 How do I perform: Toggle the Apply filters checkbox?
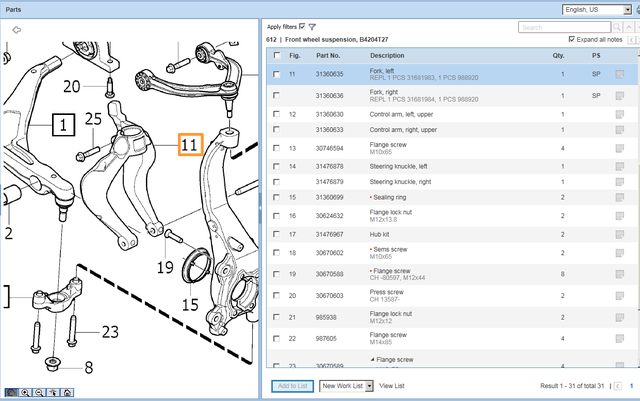tap(302, 27)
